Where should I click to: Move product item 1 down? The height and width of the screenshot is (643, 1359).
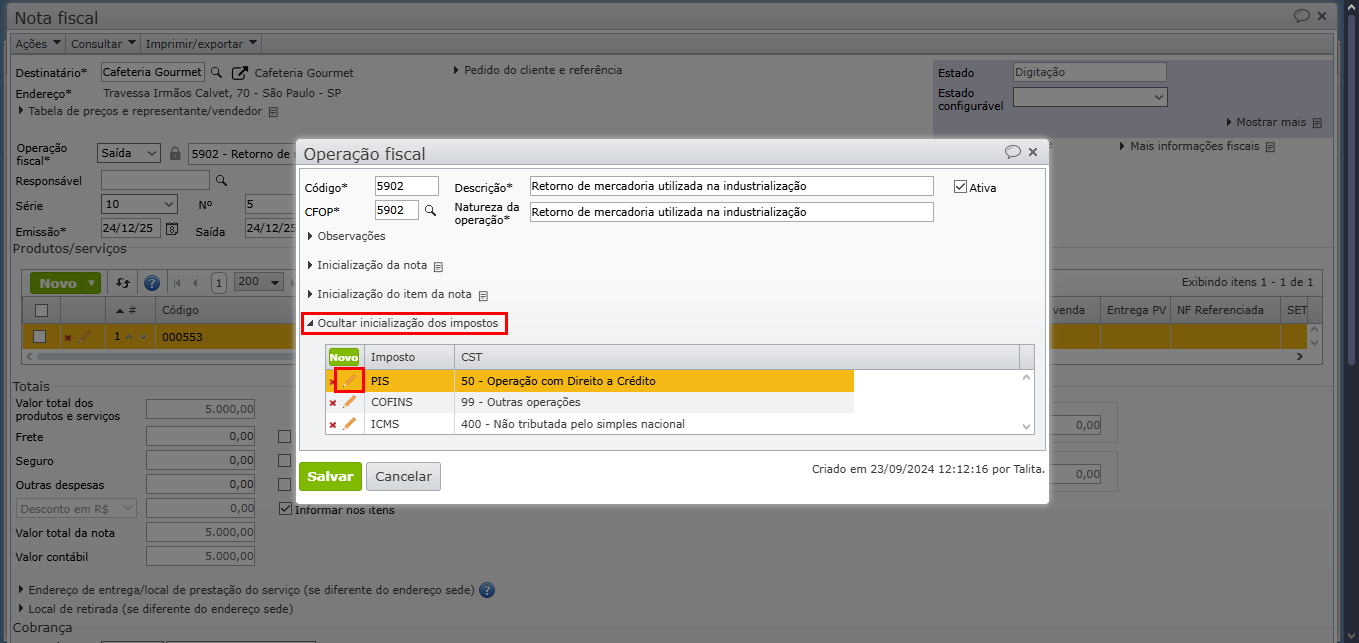point(143,337)
